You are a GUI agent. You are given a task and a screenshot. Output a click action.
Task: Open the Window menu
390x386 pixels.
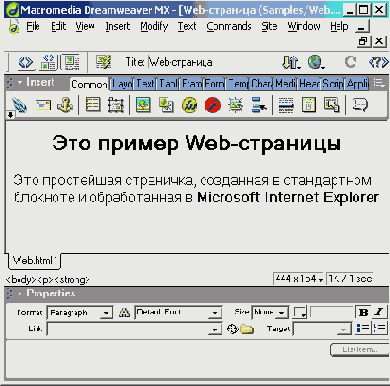pos(304,26)
